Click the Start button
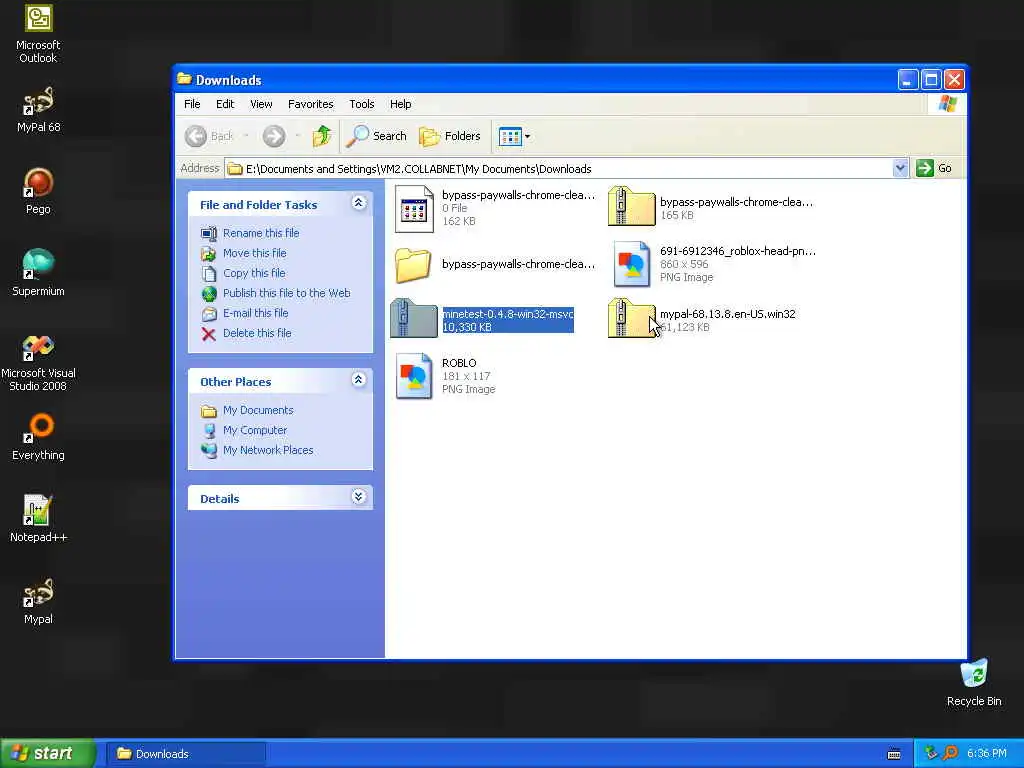Viewport: 1024px width, 768px height. click(x=47, y=753)
